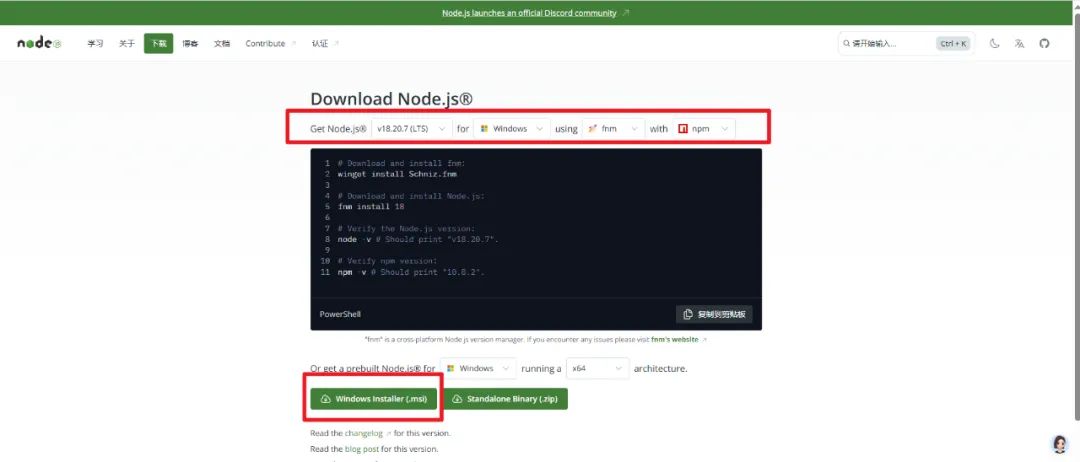This screenshot has width=1080, height=462.
Task: Open the 学习 menu item
Action: pyautogui.click(x=95, y=43)
